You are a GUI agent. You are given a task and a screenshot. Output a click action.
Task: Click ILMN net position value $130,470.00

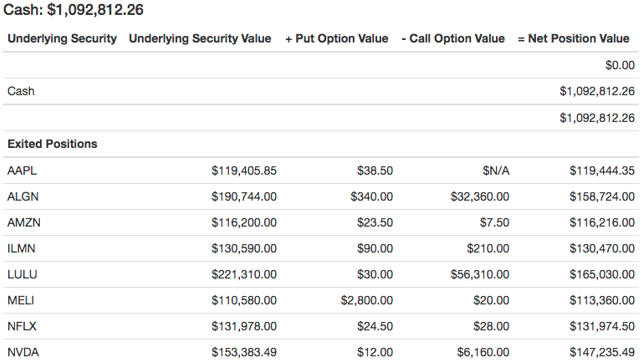602,249
